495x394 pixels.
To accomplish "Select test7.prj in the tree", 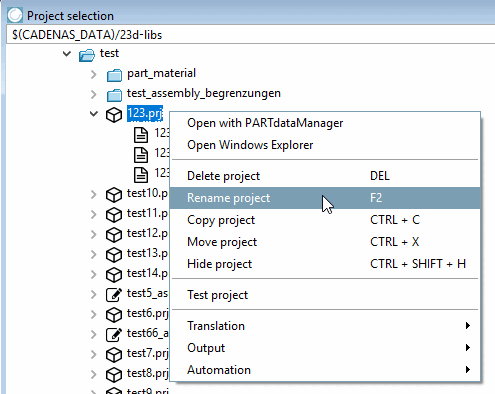I will pos(148,353).
